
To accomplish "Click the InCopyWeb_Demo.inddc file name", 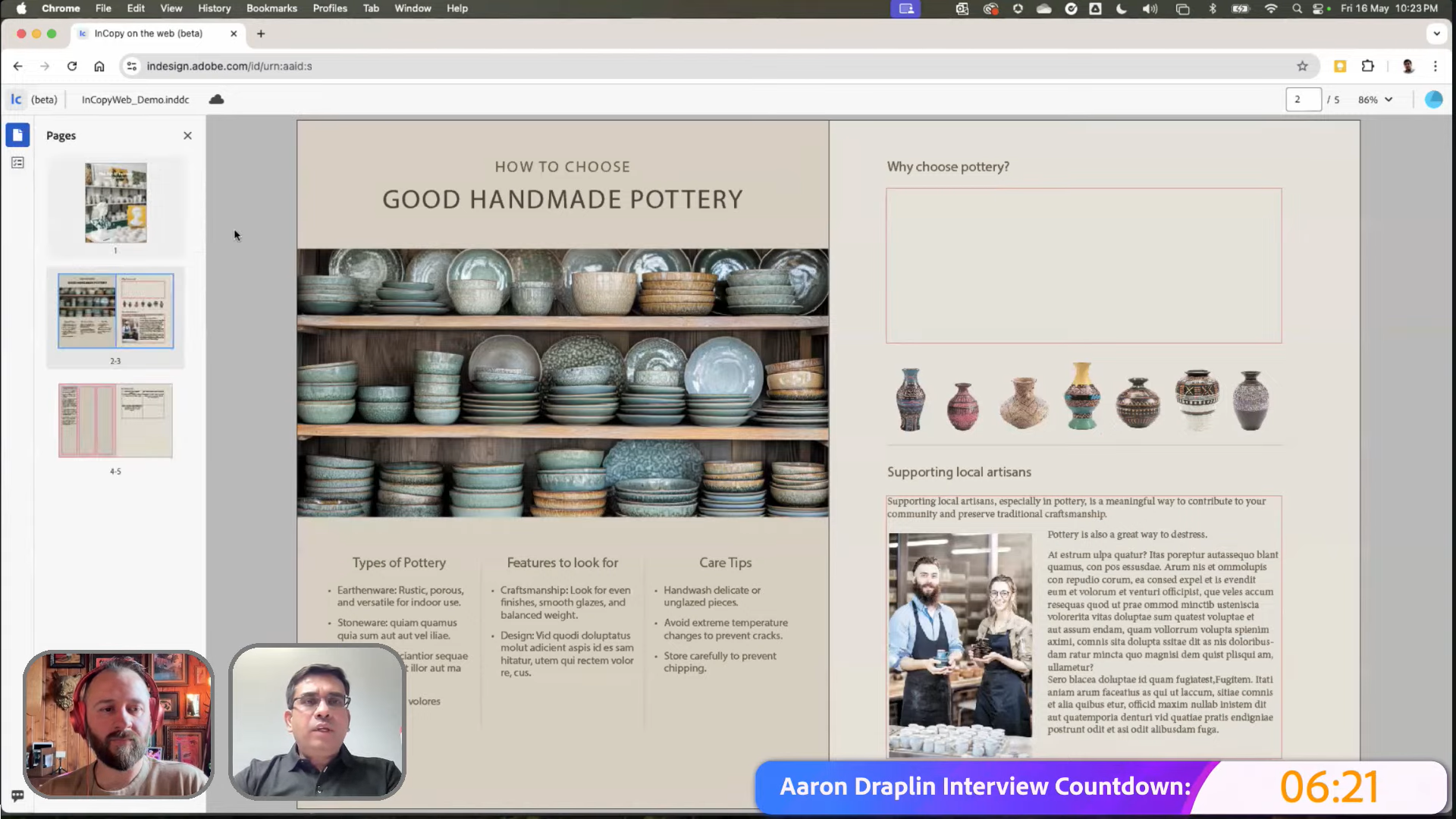I will (135, 99).
